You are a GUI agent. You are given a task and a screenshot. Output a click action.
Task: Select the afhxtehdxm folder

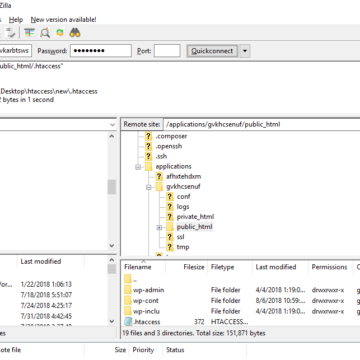tap(183, 176)
